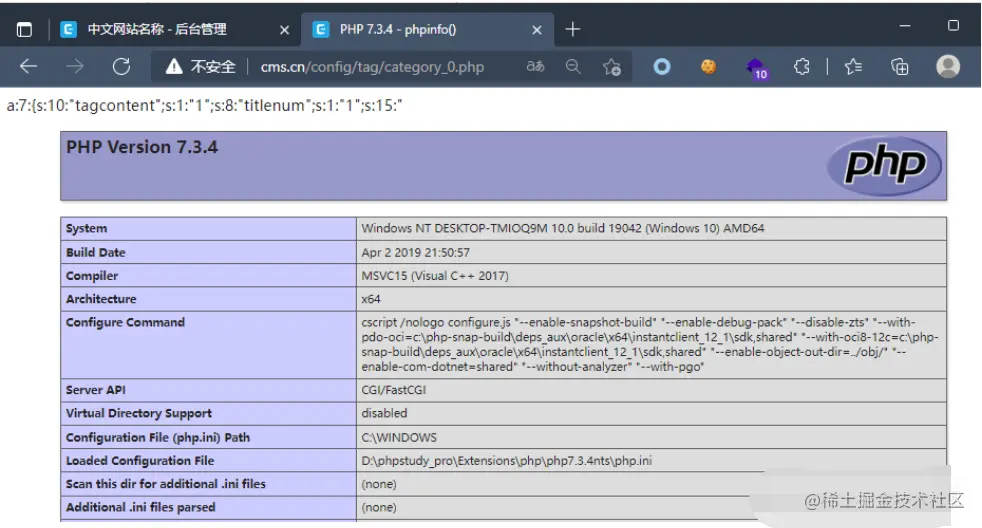Image resolution: width=982 pixels, height=528 pixels.
Task: Click the disabled value cell
Action: point(384,413)
